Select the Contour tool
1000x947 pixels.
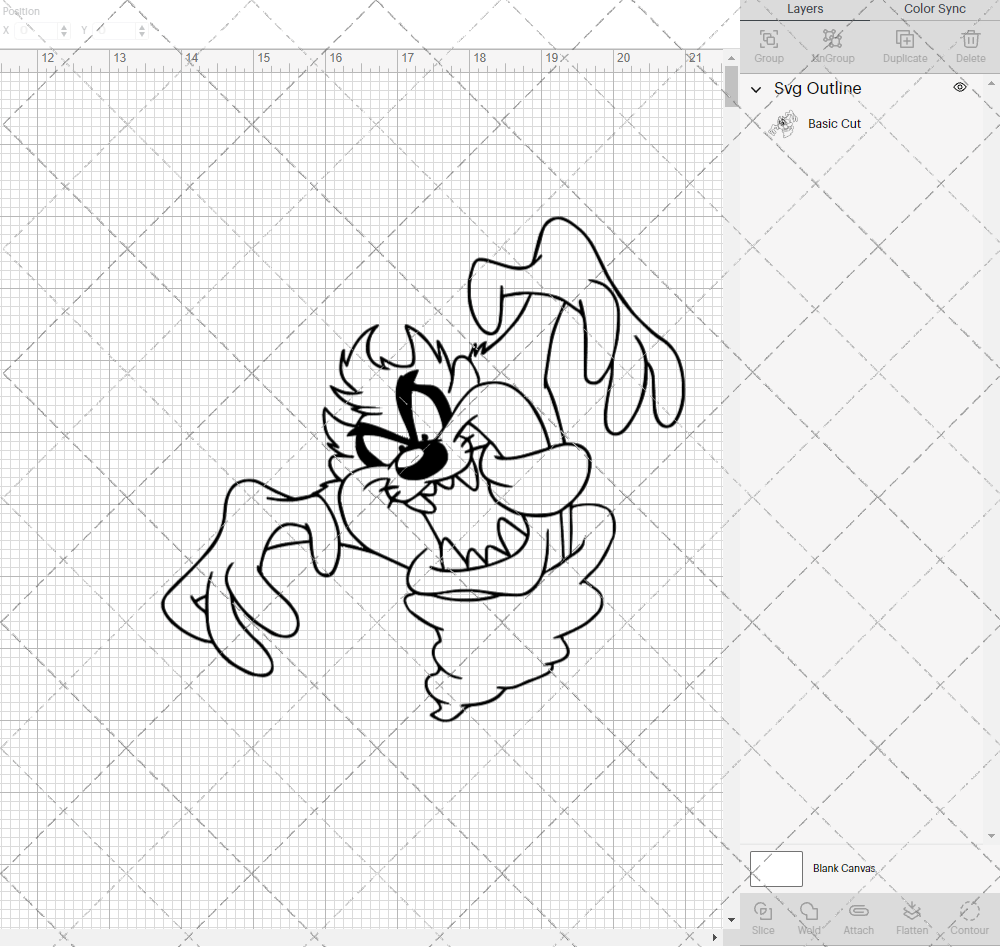click(969, 911)
